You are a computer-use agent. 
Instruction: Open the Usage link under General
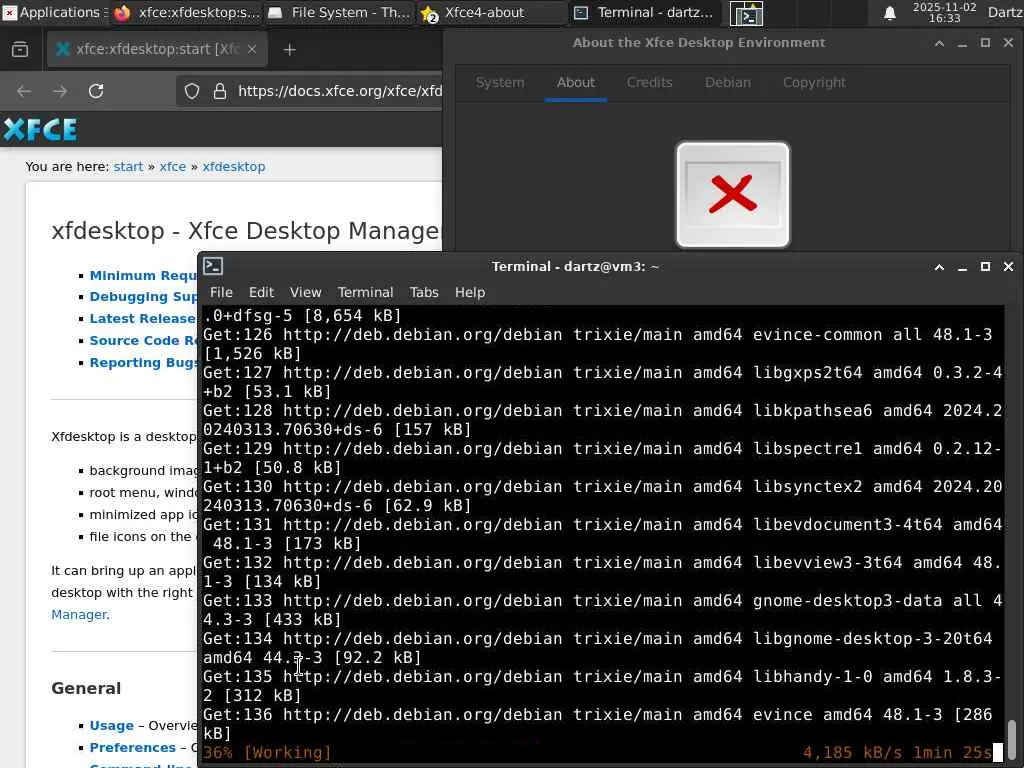coord(112,726)
